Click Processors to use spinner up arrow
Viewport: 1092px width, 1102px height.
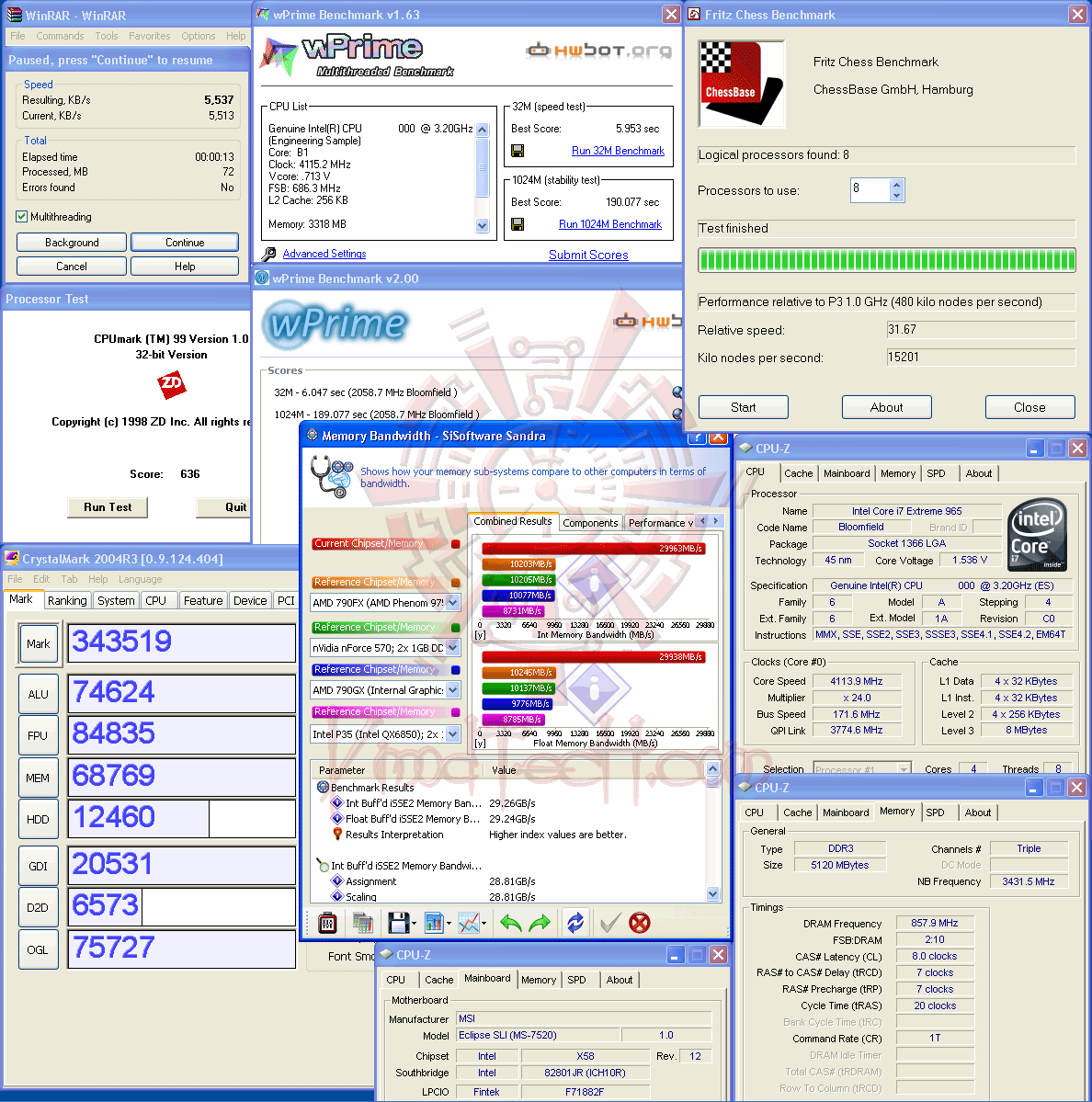[896, 185]
